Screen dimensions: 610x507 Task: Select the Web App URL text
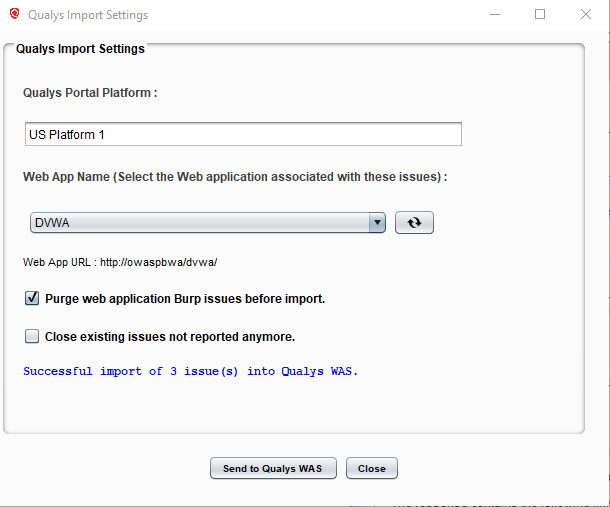pos(120,262)
